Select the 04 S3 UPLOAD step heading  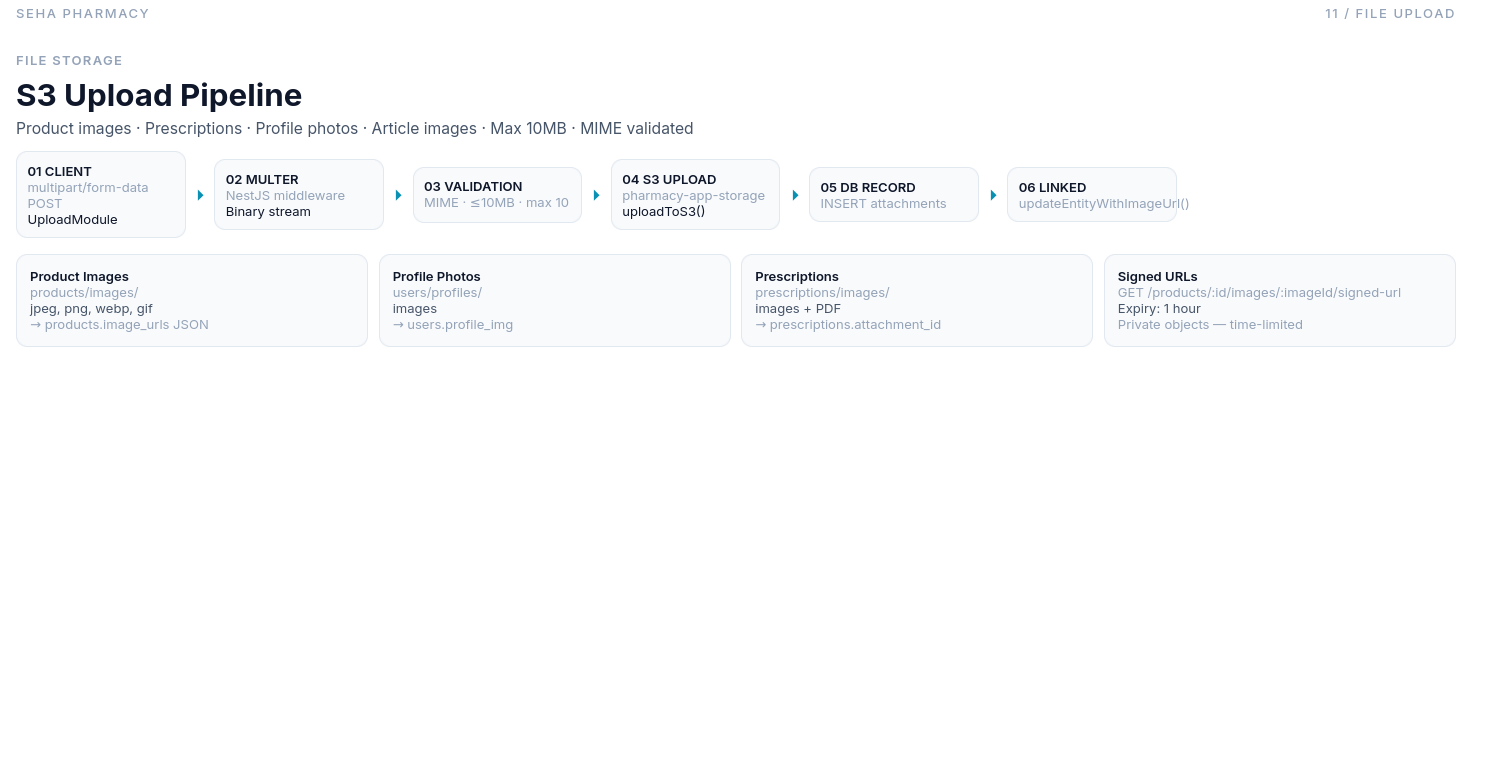click(x=669, y=180)
